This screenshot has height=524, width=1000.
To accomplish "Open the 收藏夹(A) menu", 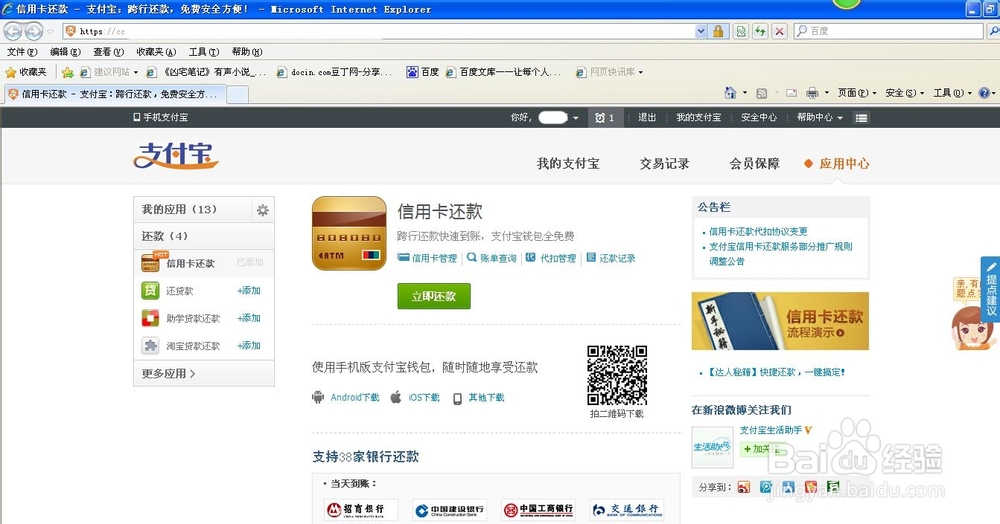I will (x=156, y=52).
